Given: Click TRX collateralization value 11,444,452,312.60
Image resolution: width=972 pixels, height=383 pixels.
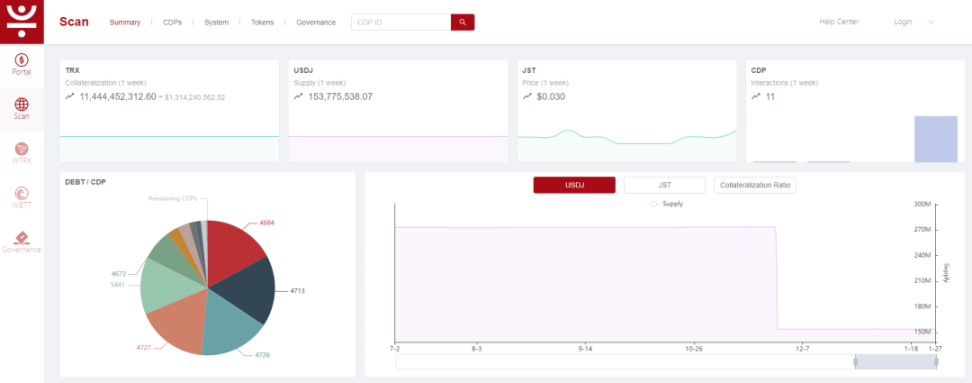Looking at the screenshot, I should pos(118,97).
